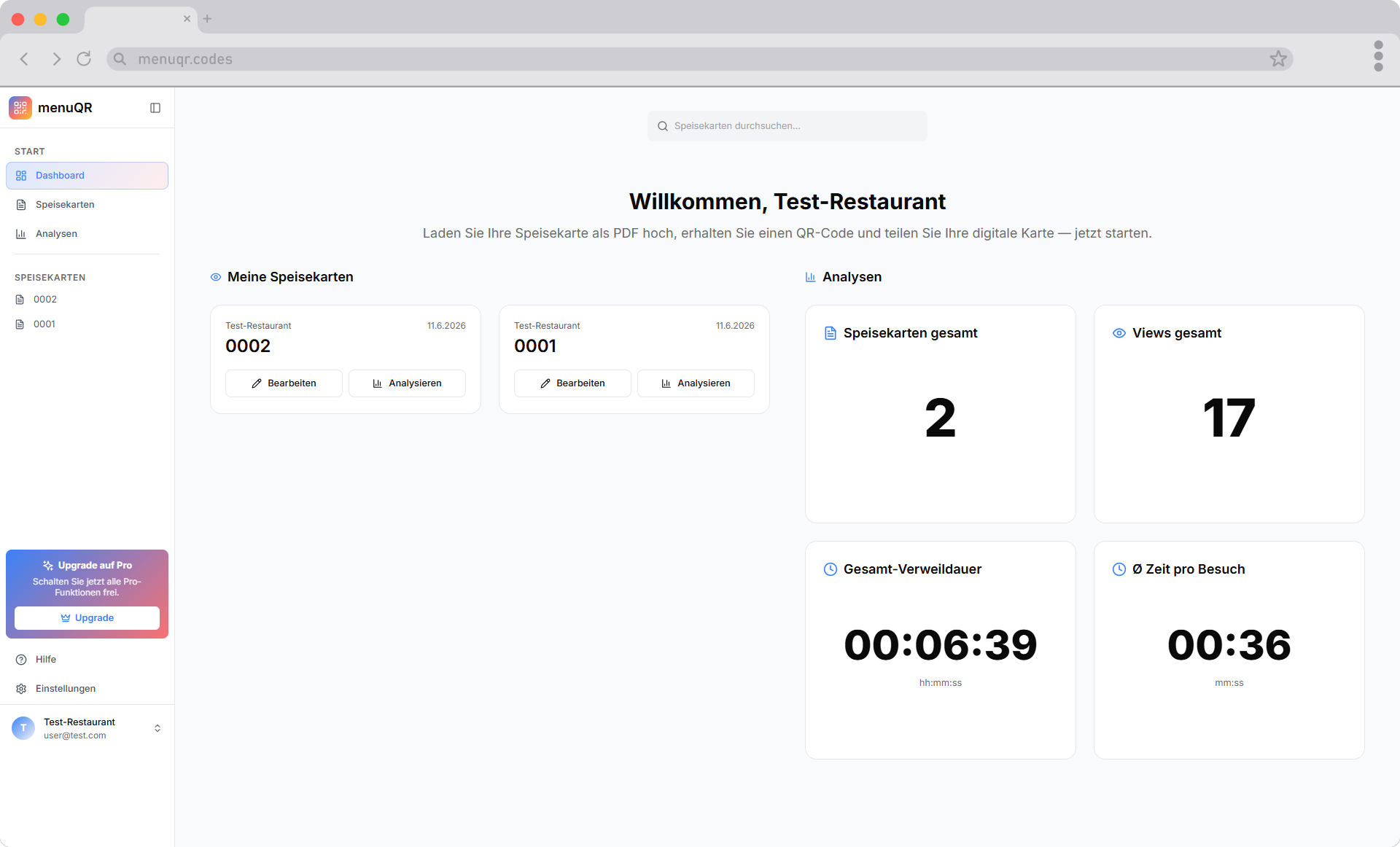Click the menuqr.codes address bar
The image size is (1400, 847).
click(x=700, y=59)
